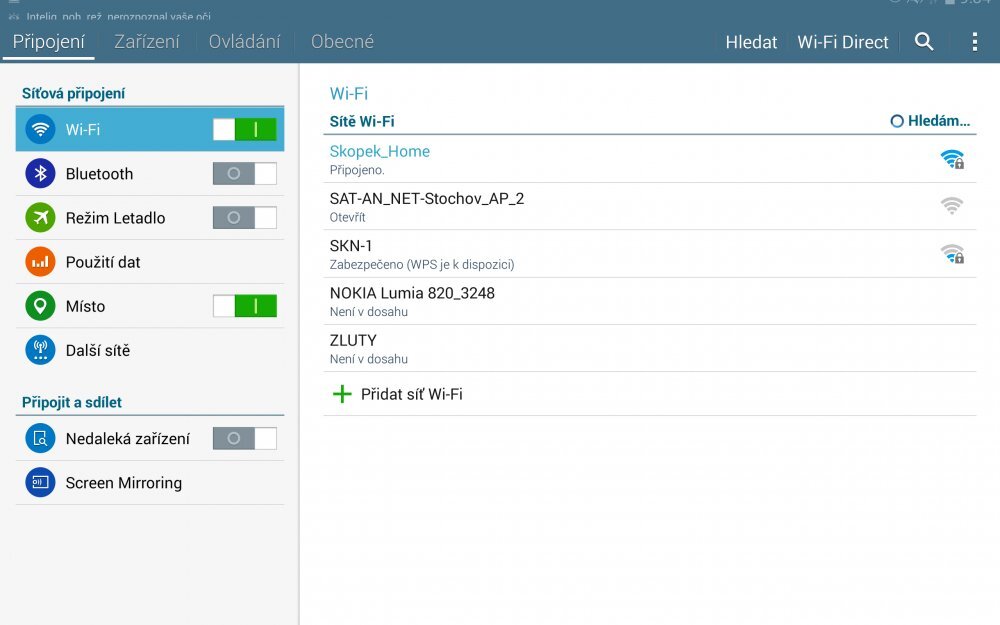
Task: Open Screen Mirroring via its icon
Action: click(39, 482)
